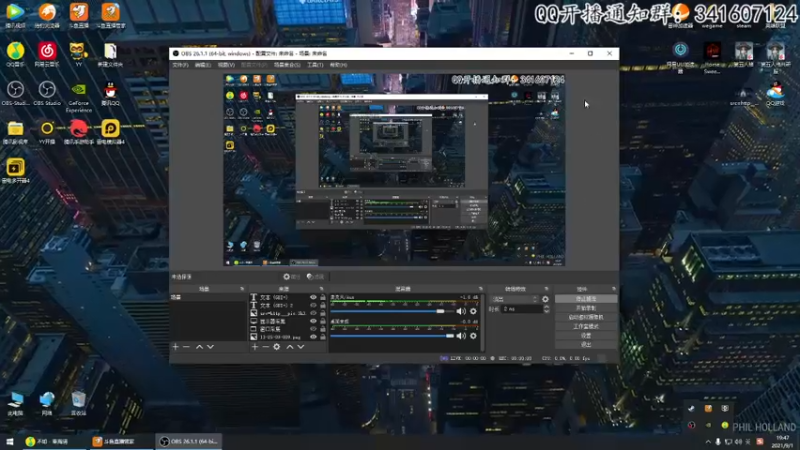Pop out the Scenes dock panel
The height and width of the screenshot is (450, 800).
click(x=242, y=289)
